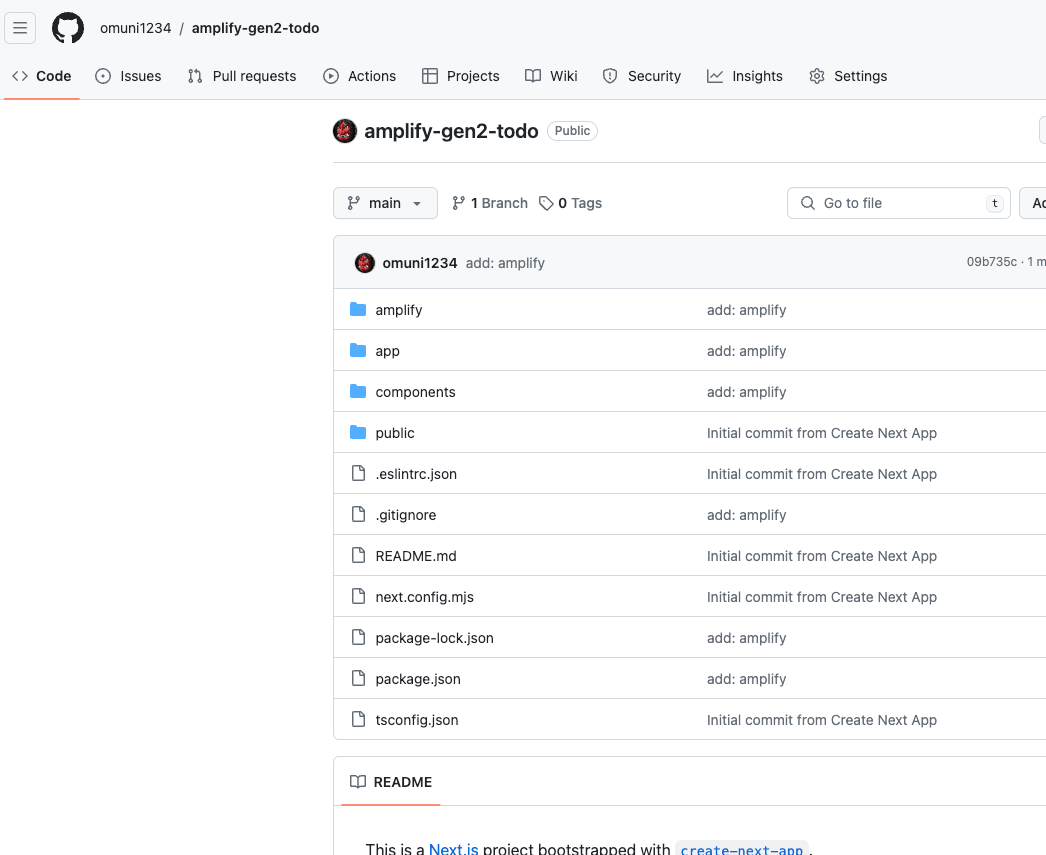Viewport: 1046px width, 855px height.
Task: Open amplify-gen2-todo breadcrumb link
Action: (255, 28)
